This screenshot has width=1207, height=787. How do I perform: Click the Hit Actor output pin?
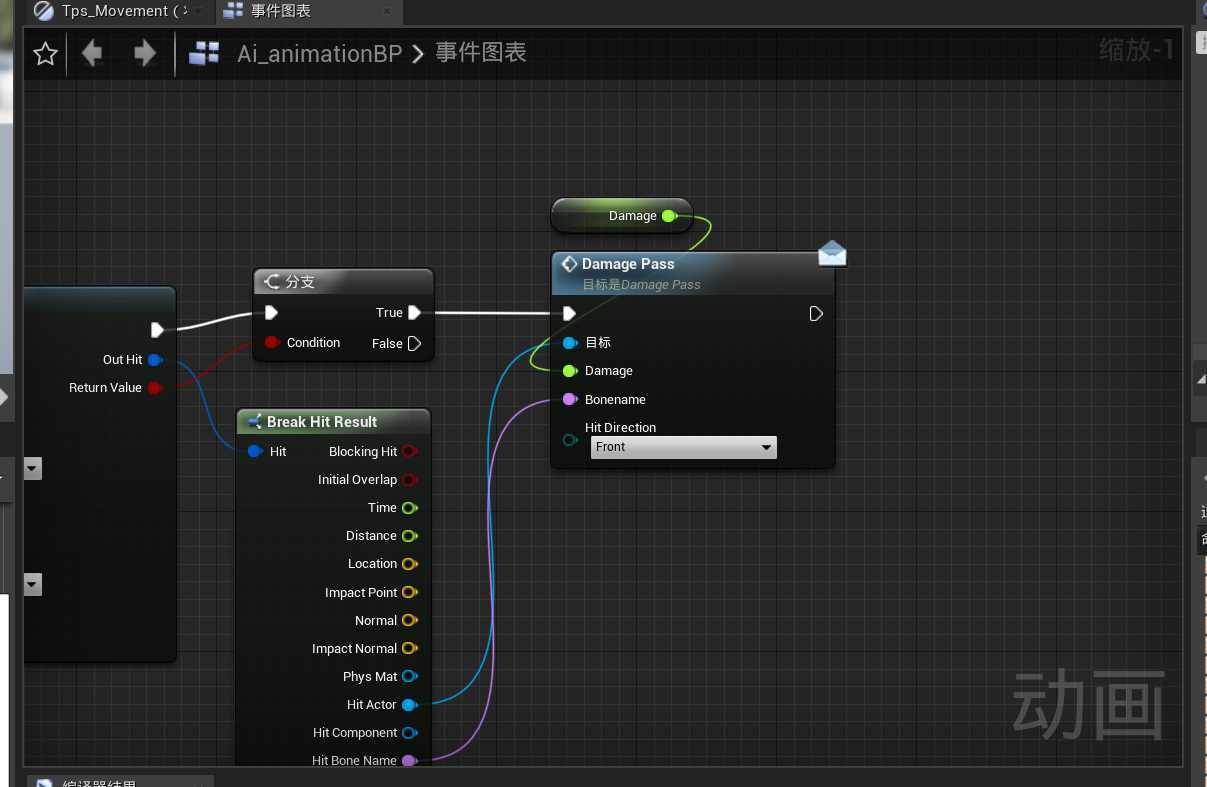(x=409, y=705)
